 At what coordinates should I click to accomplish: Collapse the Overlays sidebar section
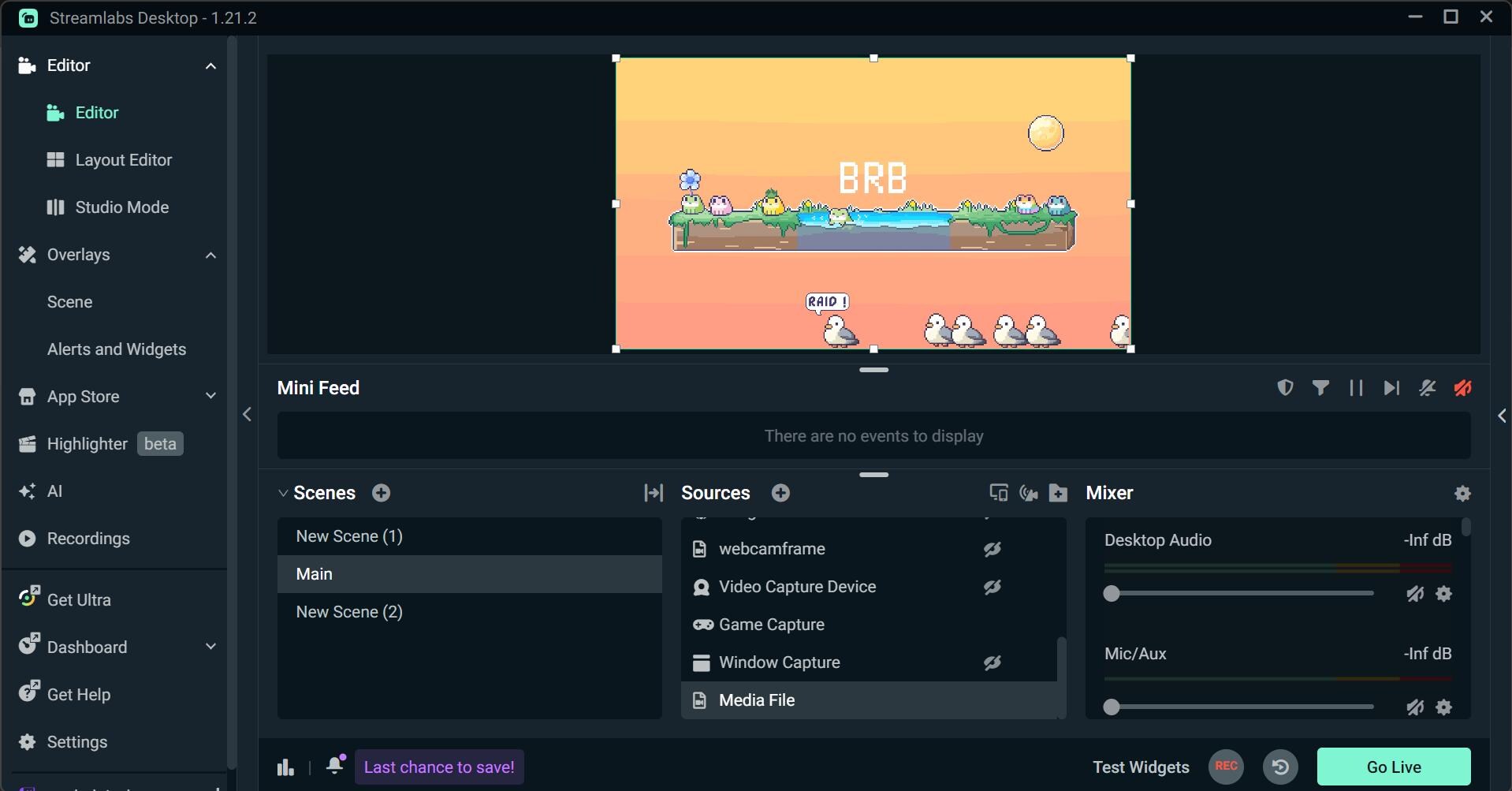pyautogui.click(x=210, y=255)
